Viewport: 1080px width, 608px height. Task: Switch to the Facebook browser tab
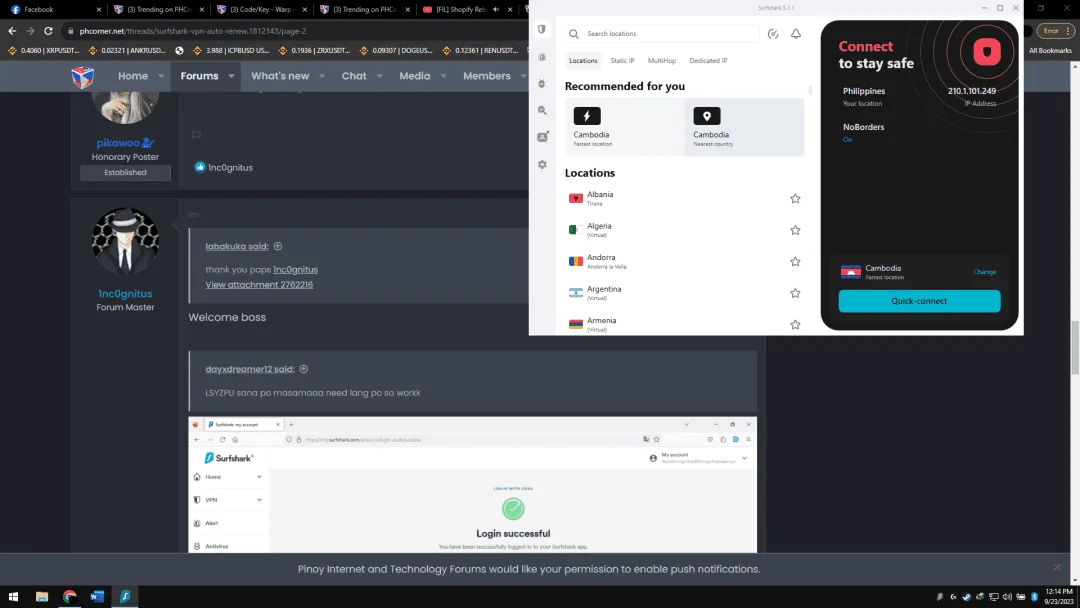[55, 10]
